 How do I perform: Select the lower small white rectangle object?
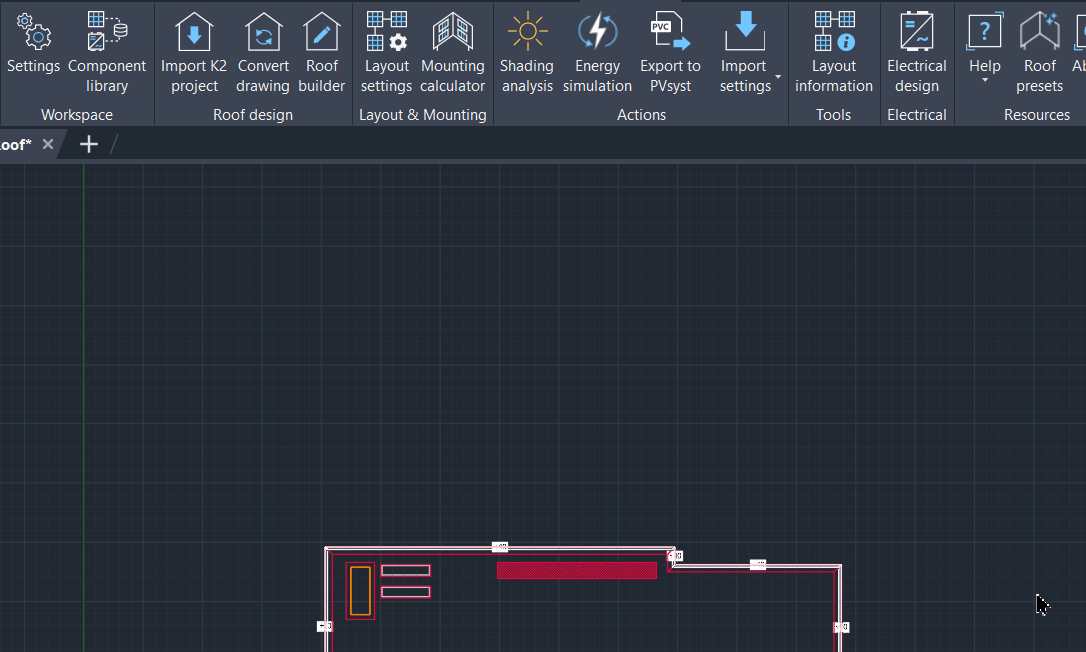(406, 592)
